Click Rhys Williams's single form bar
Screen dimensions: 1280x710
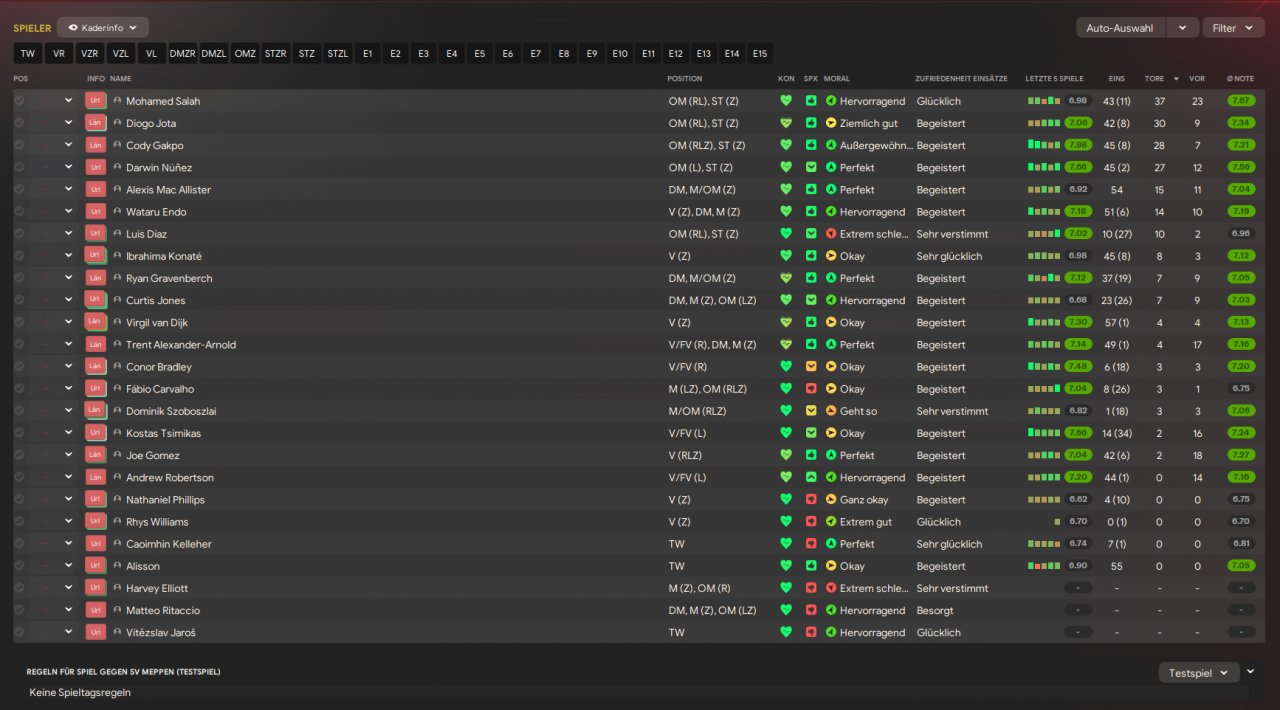pos(1057,521)
